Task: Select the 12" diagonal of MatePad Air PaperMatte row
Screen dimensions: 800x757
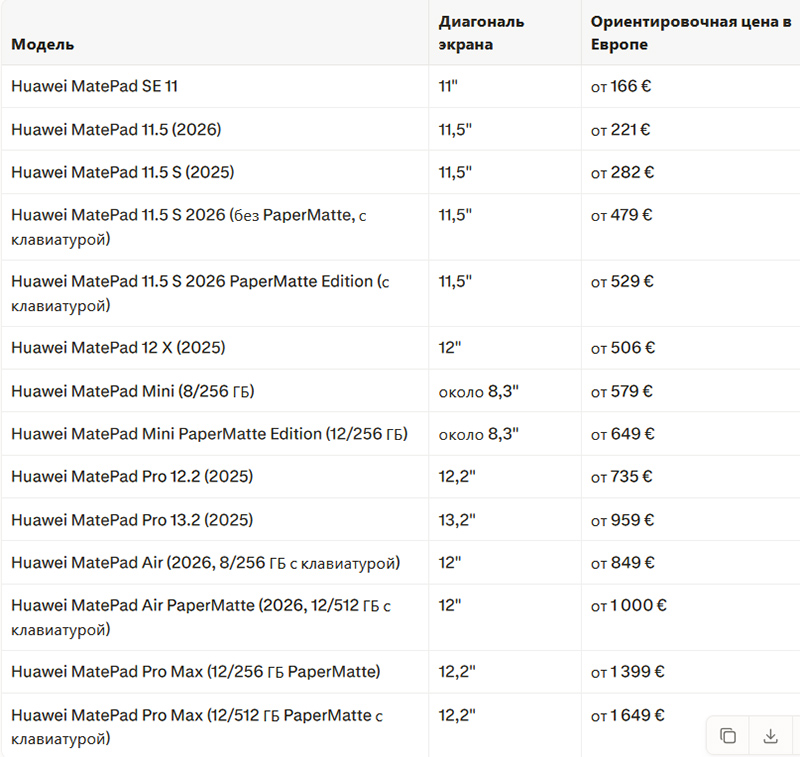Action: tap(449, 605)
